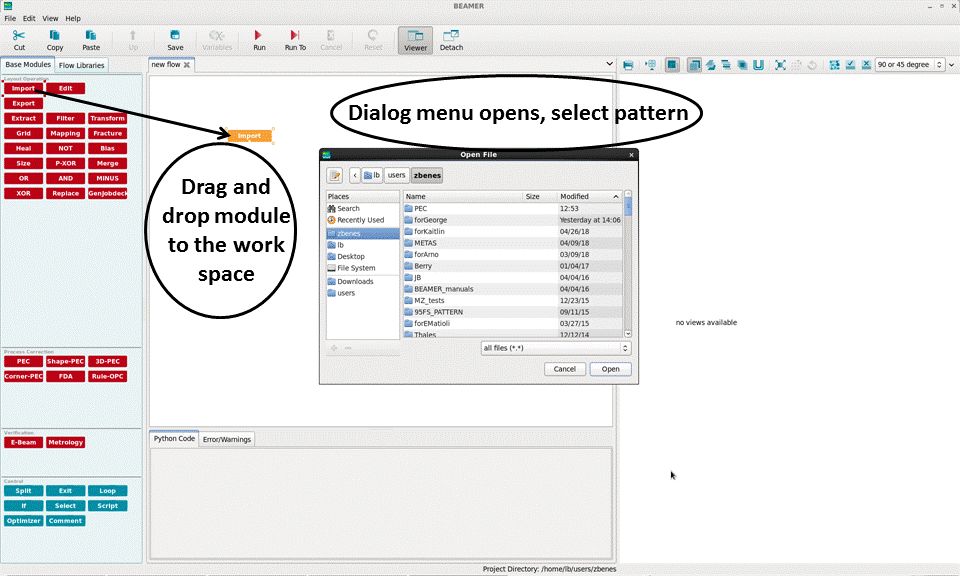Switch to the Flow Libraries tab
Screen dimensions: 960x576
(x=81, y=65)
